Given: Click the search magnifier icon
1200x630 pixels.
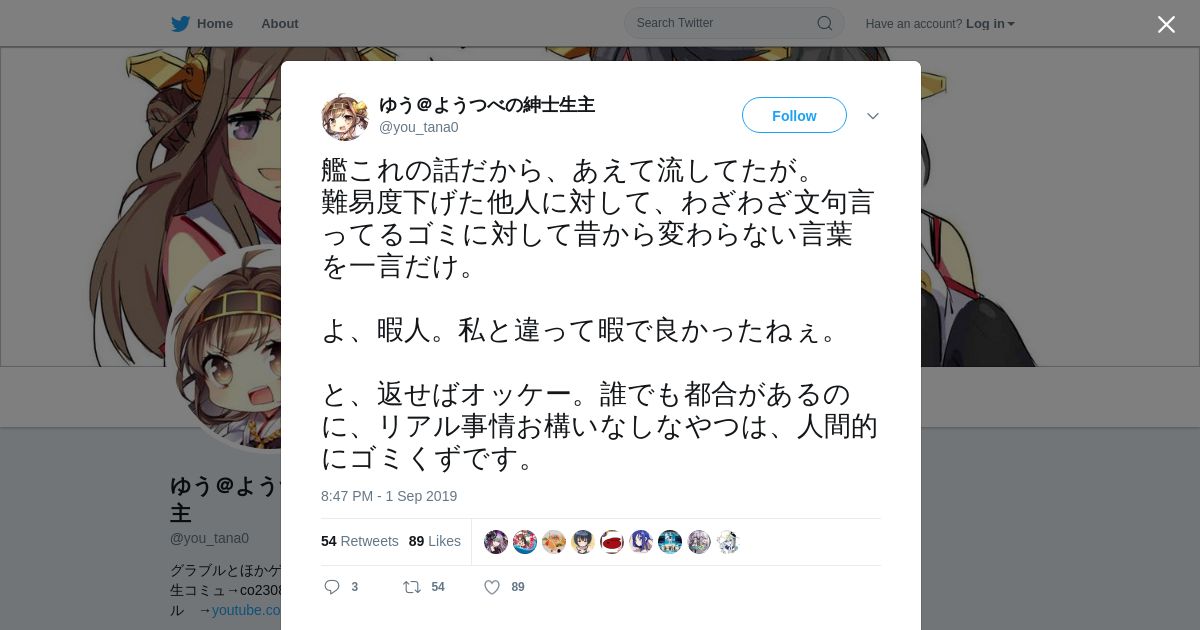Looking at the screenshot, I should coord(825,23).
